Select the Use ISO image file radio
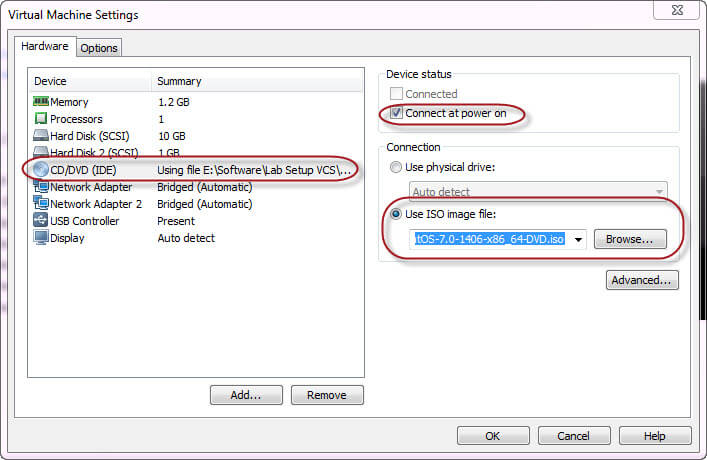The width and height of the screenshot is (707, 460). pos(395,214)
